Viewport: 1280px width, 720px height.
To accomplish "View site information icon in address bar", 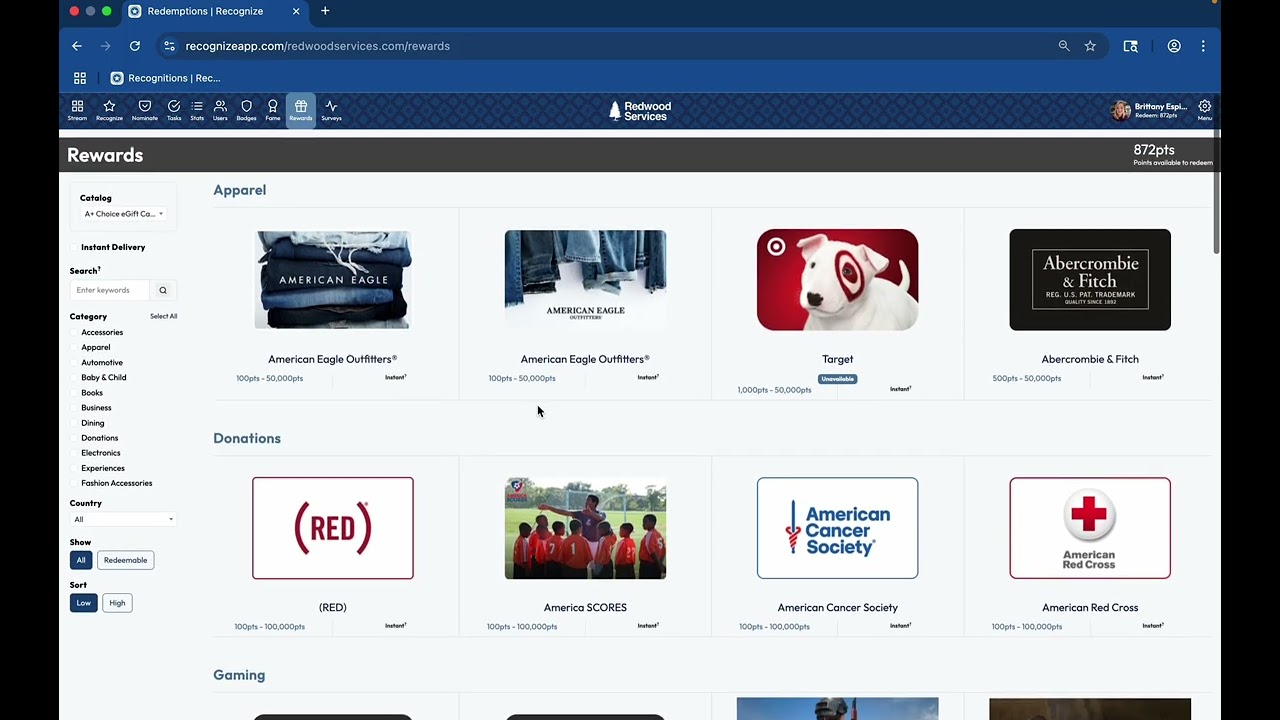I will coord(169,46).
